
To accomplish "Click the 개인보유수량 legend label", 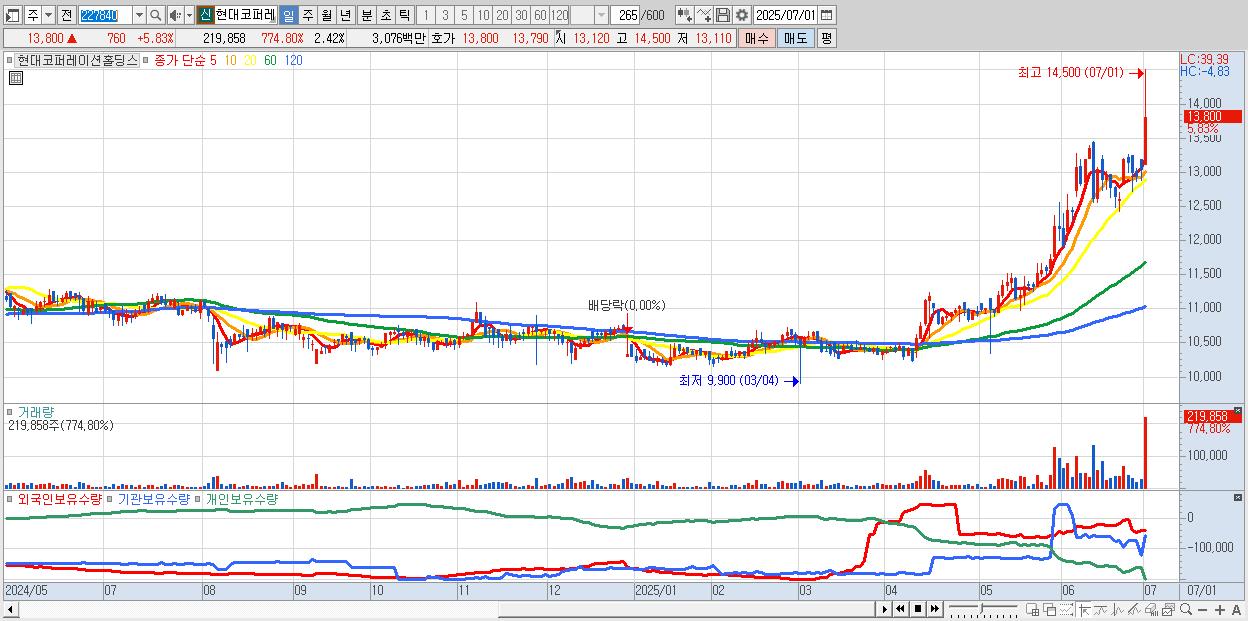I will 241,498.
